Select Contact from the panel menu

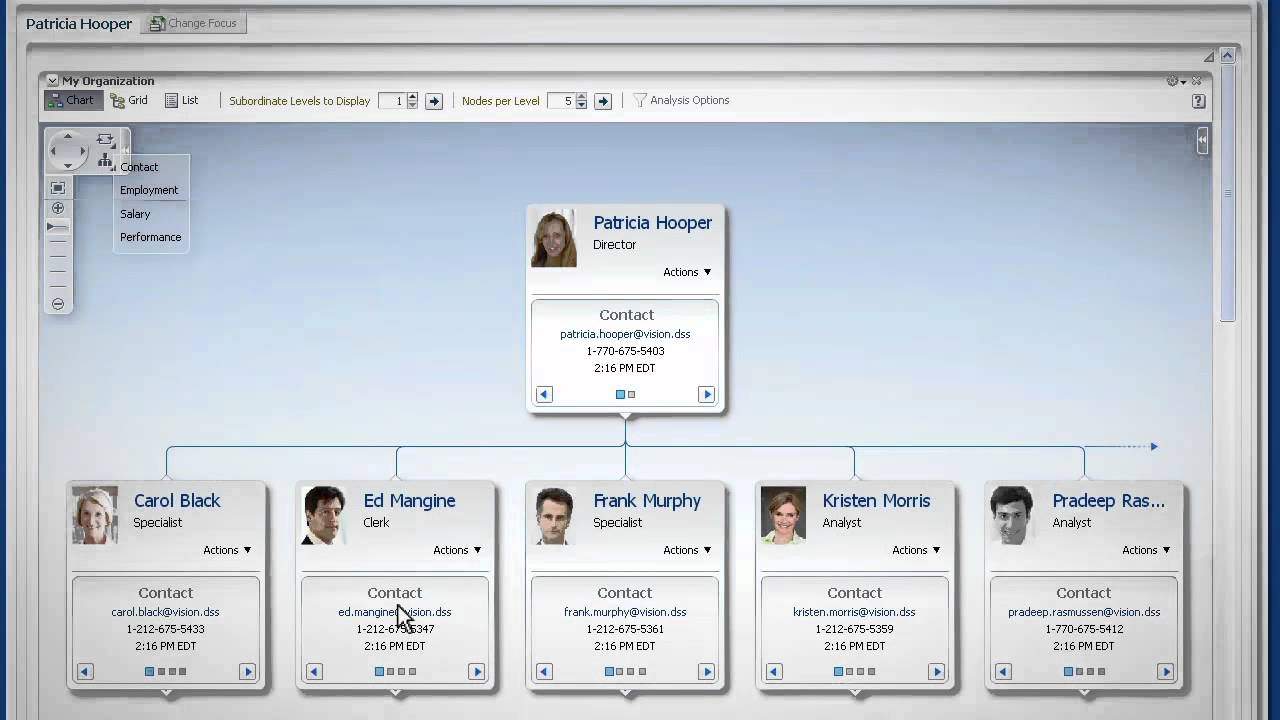point(139,167)
